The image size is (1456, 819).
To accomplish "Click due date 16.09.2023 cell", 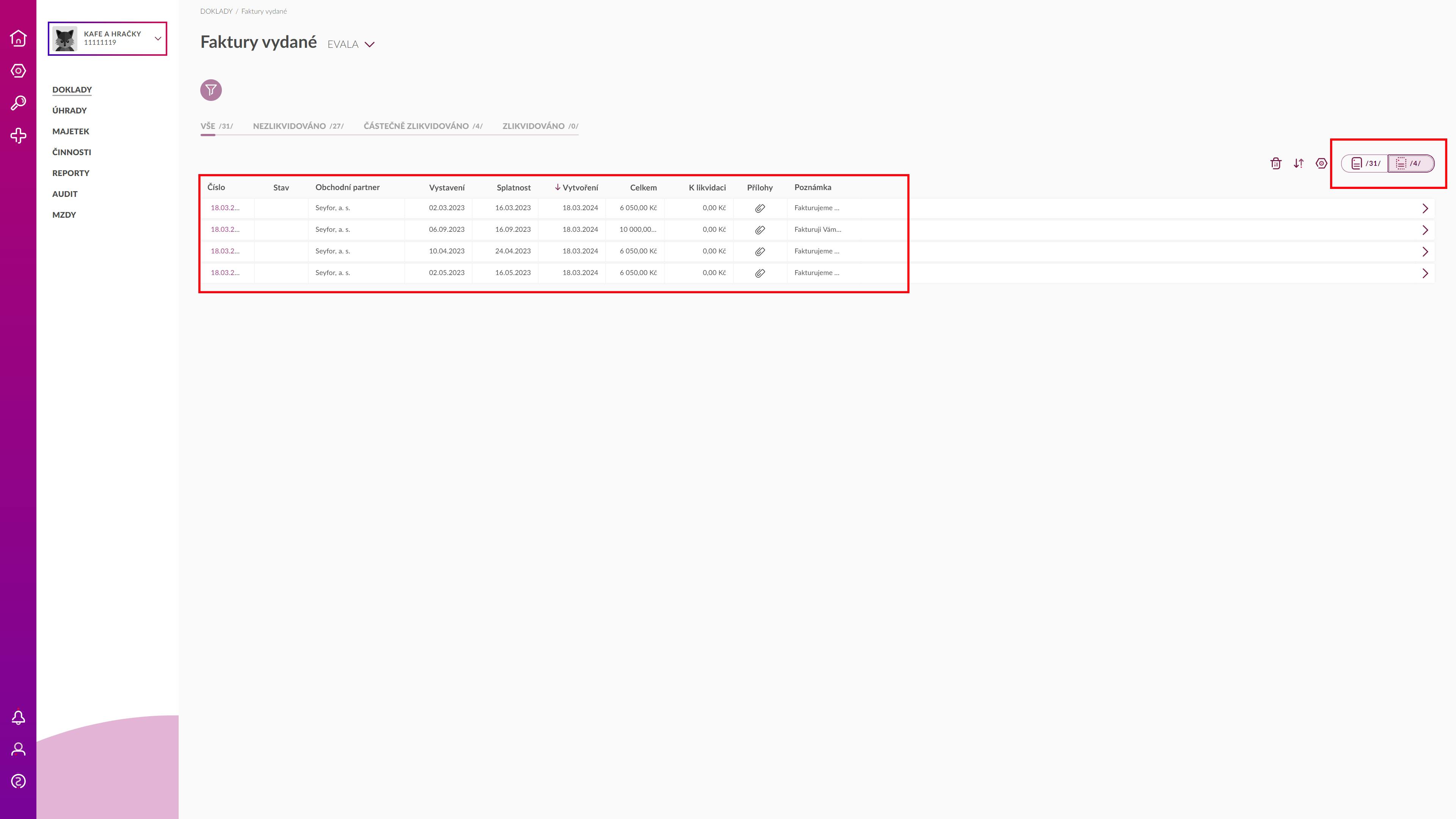I will [513, 230].
